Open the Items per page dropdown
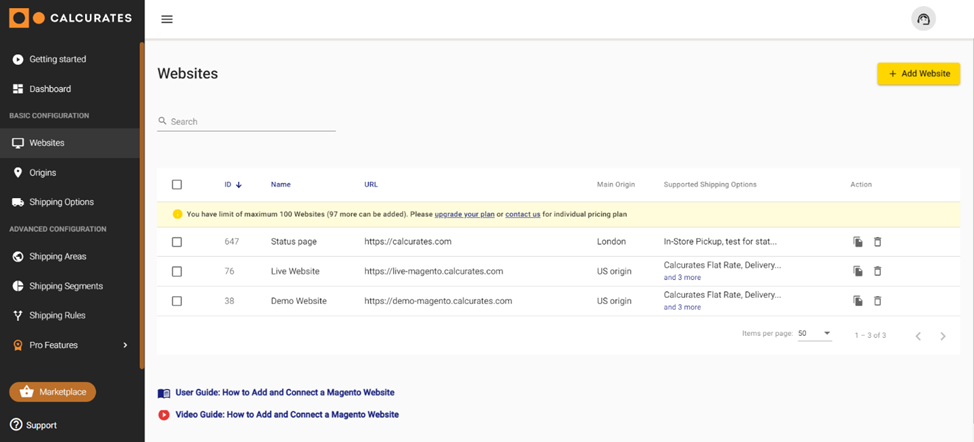 814,333
